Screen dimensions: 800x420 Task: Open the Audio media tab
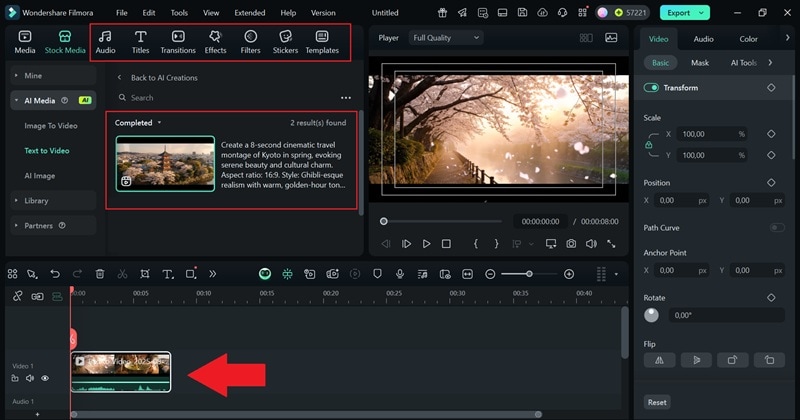105,42
